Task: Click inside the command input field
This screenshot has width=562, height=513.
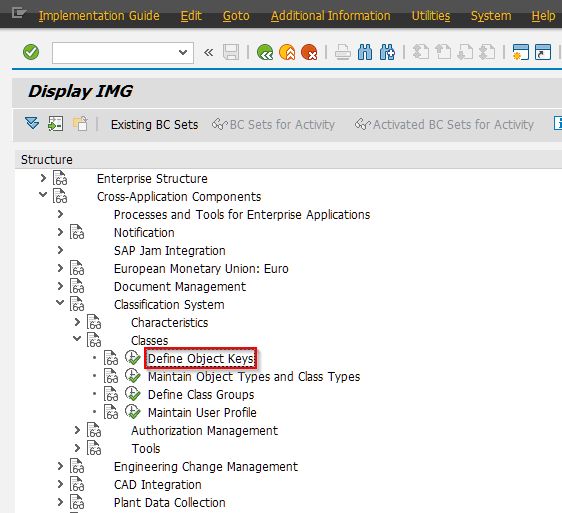Action: pos(115,53)
